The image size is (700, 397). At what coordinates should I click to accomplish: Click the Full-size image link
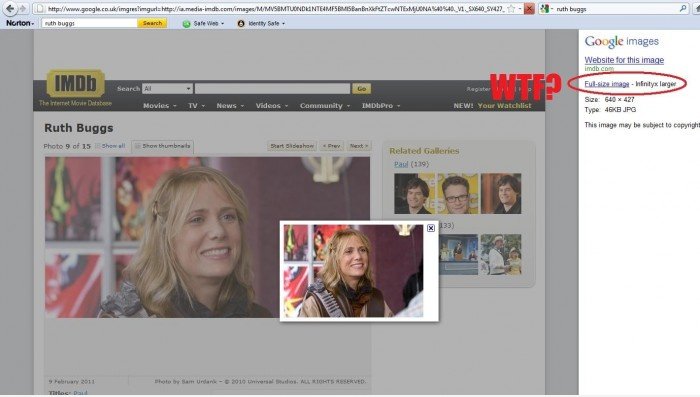click(x=607, y=84)
